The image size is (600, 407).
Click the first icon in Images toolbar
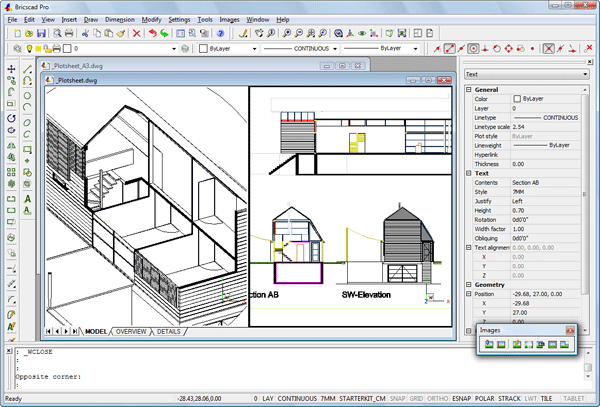click(x=489, y=344)
